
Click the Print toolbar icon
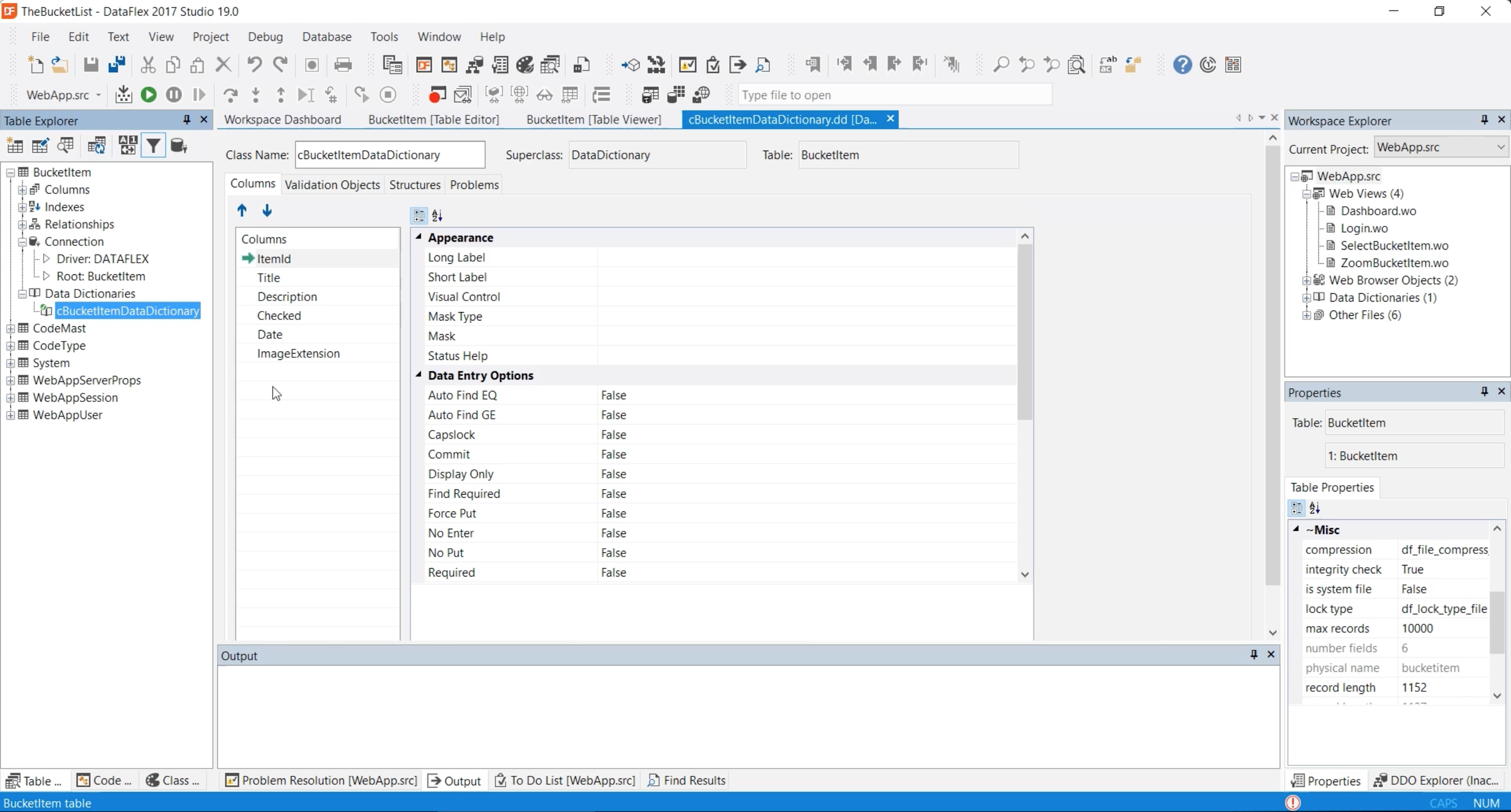343,65
